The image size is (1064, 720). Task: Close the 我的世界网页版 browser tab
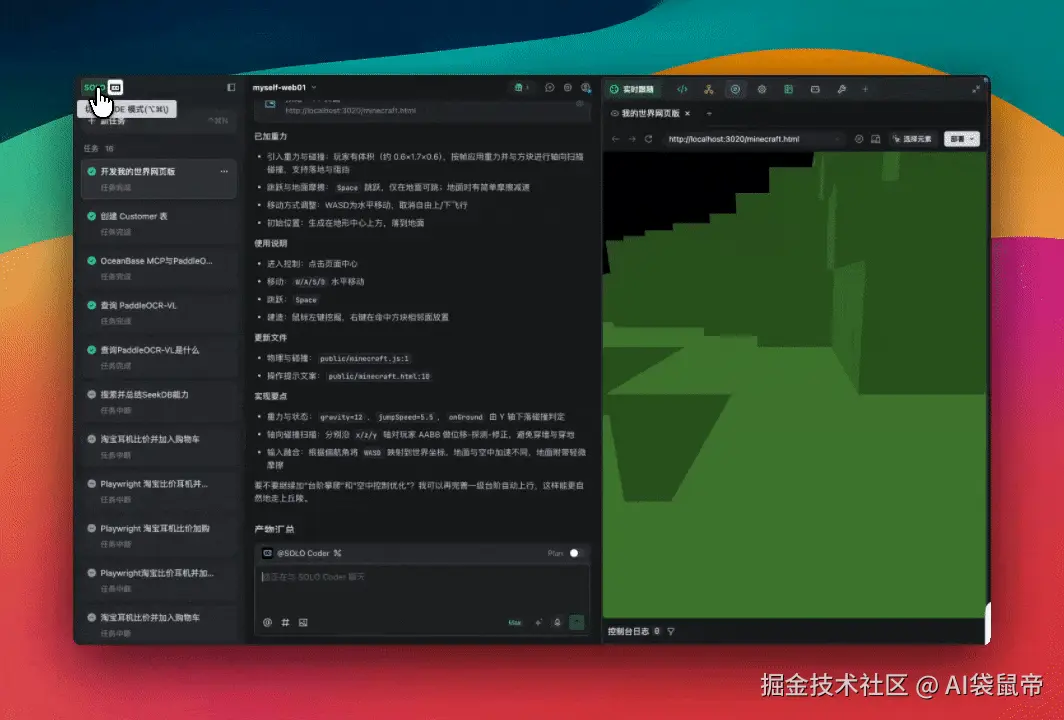(x=687, y=113)
